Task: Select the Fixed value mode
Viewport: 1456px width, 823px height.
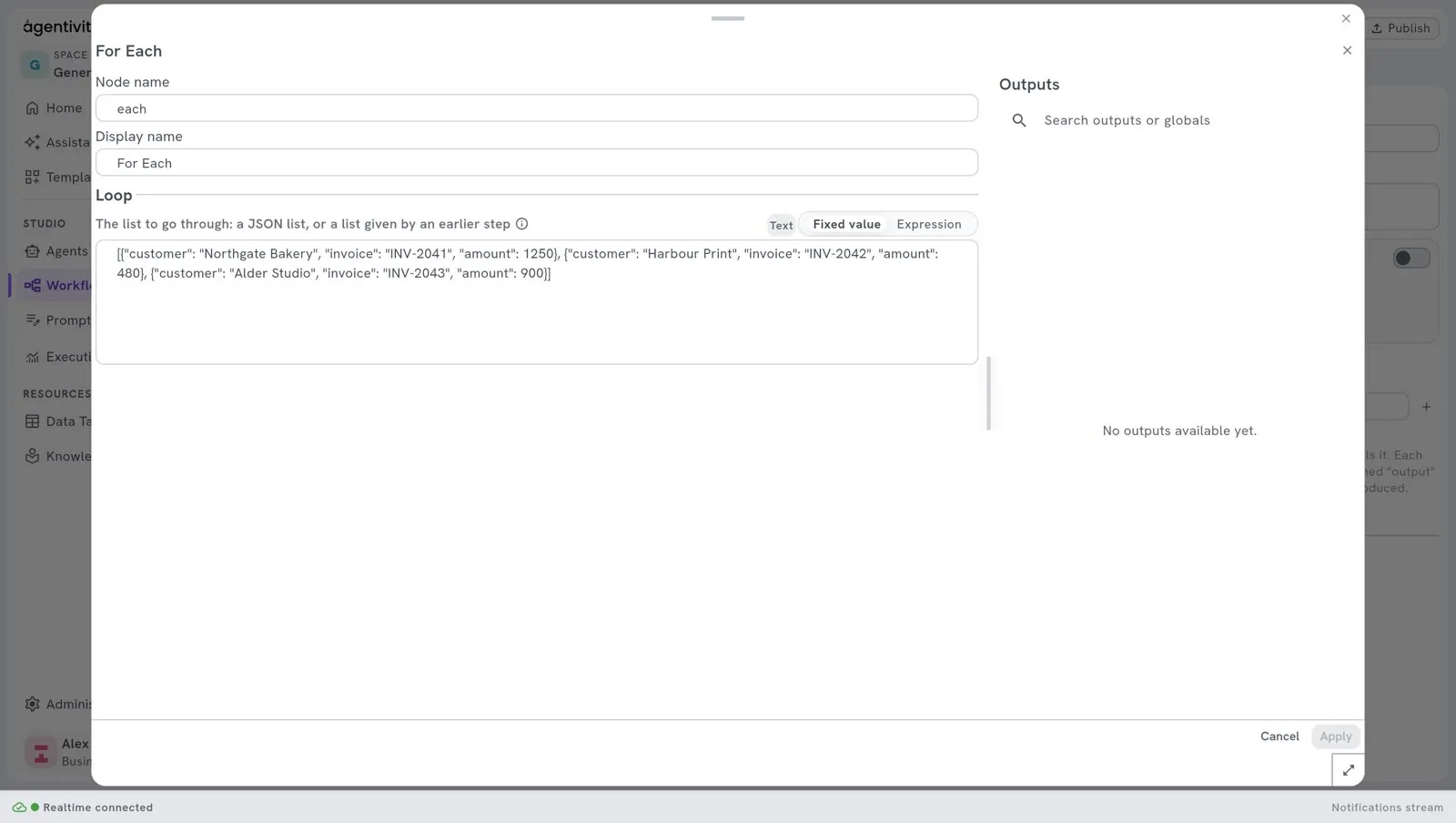Action: coord(846,224)
